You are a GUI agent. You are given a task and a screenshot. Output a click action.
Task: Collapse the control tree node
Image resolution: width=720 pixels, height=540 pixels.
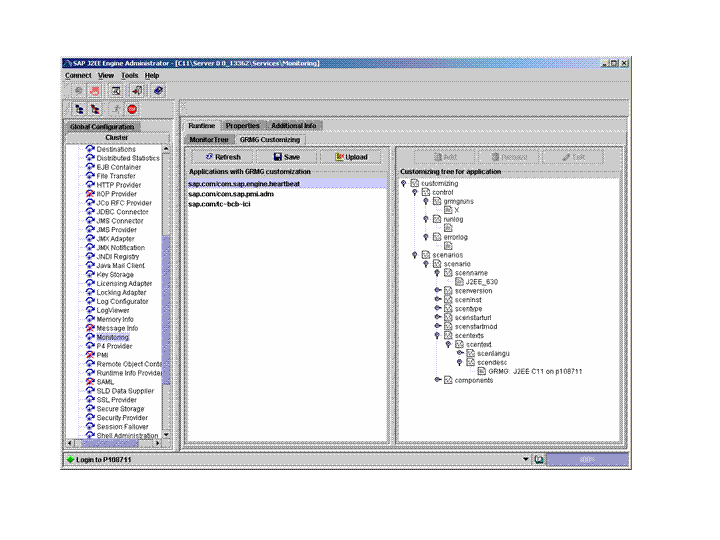tap(415, 192)
